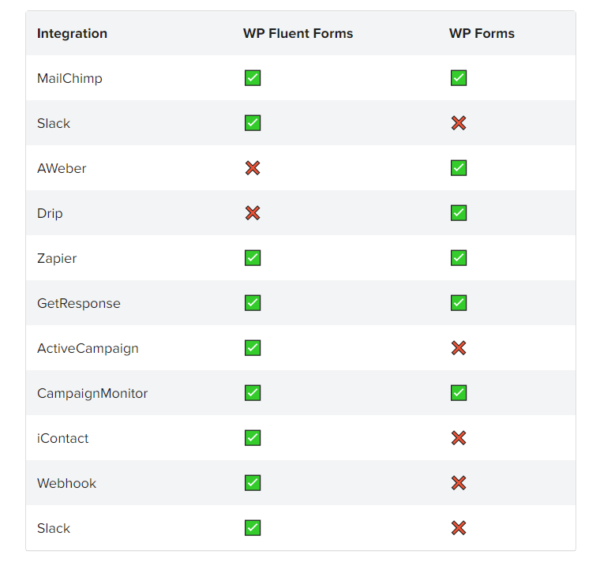The width and height of the screenshot is (600, 562).
Task: Click the MailChimp checkmark under WP Fluent Forms
Action: (x=253, y=78)
